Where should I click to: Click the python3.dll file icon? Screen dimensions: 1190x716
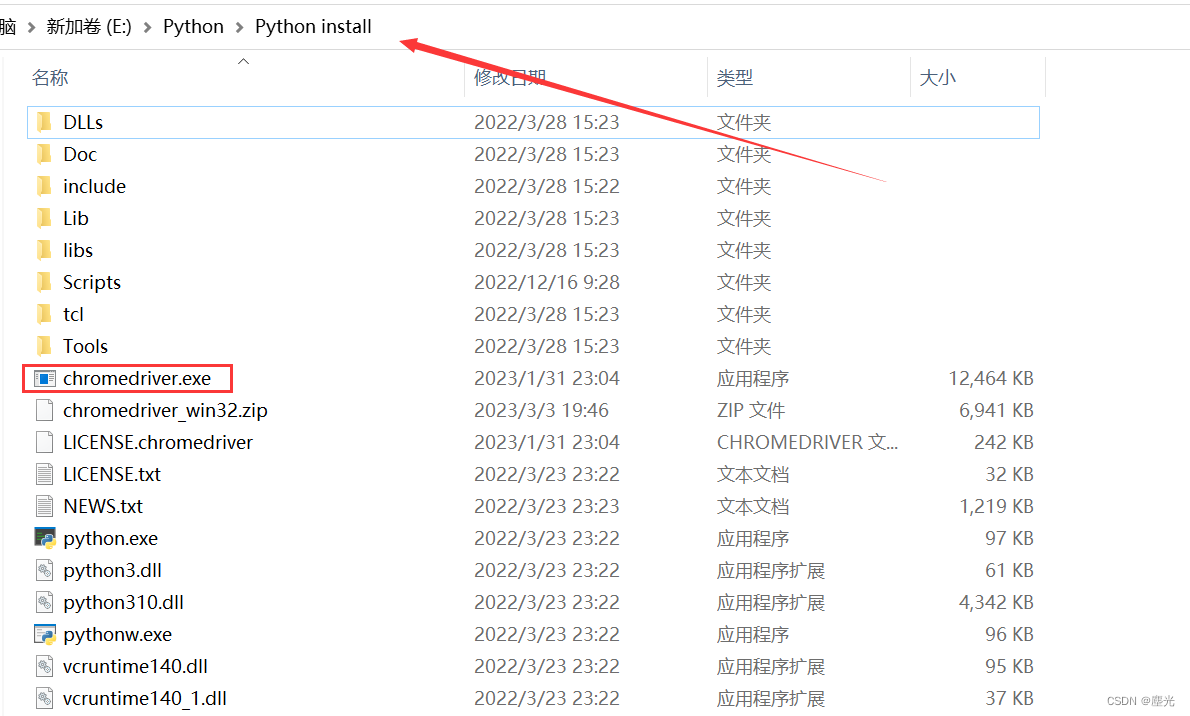click(45, 569)
